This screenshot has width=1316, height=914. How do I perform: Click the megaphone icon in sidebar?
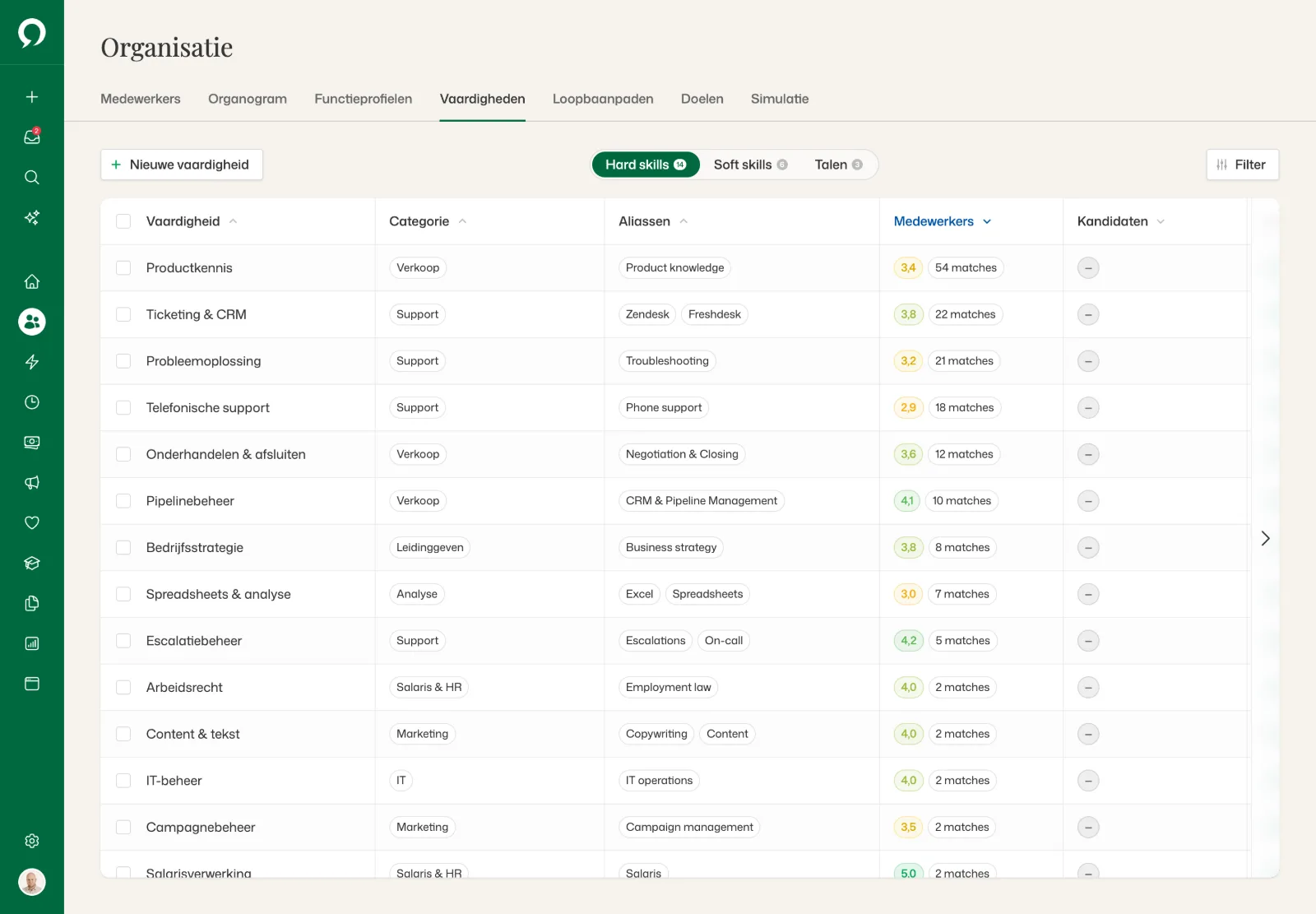tap(32, 483)
